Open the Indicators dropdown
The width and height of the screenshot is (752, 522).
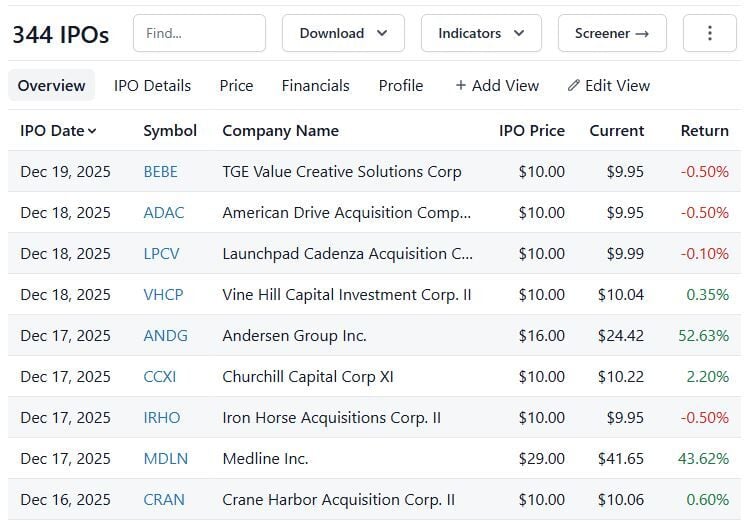(x=481, y=33)
